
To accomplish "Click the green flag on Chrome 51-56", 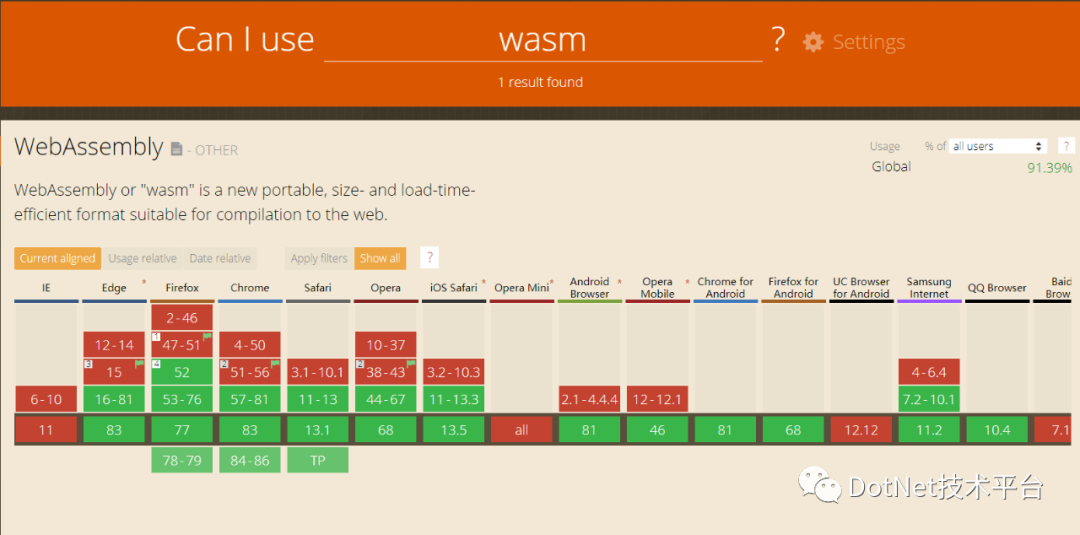I will (x=276, y=364).
